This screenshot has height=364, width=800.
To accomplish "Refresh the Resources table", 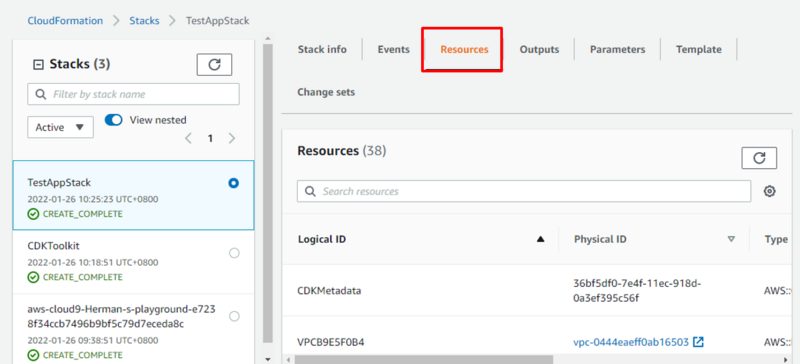I will click(759, 158).
